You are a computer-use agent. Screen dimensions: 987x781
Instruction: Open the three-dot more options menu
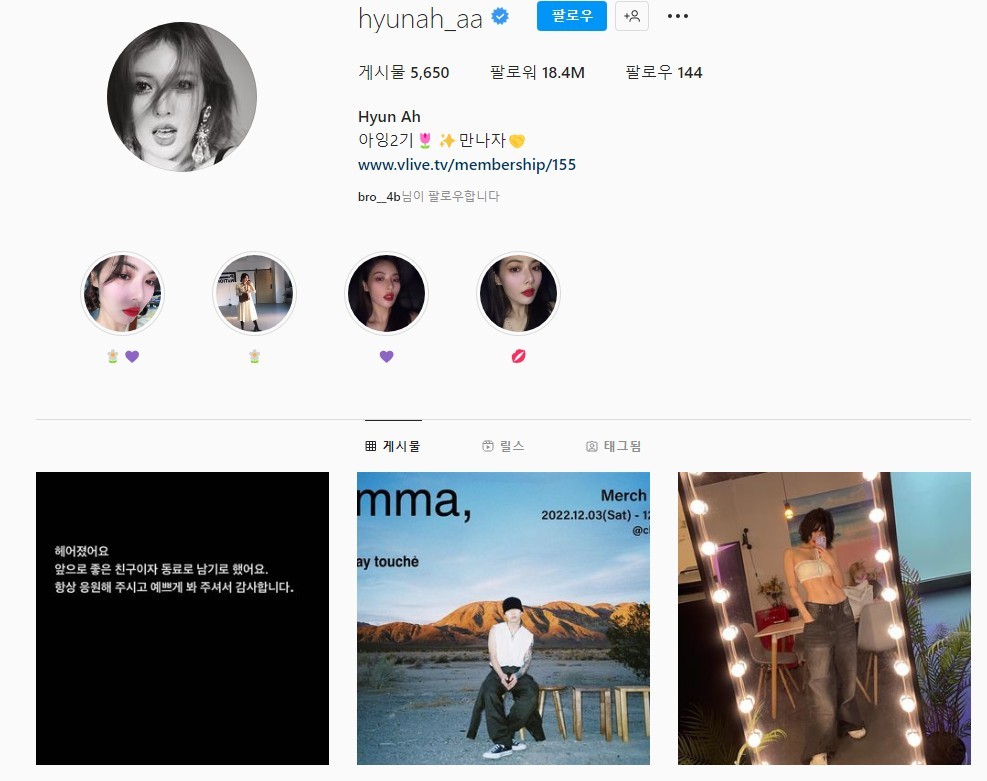[677, 16]
